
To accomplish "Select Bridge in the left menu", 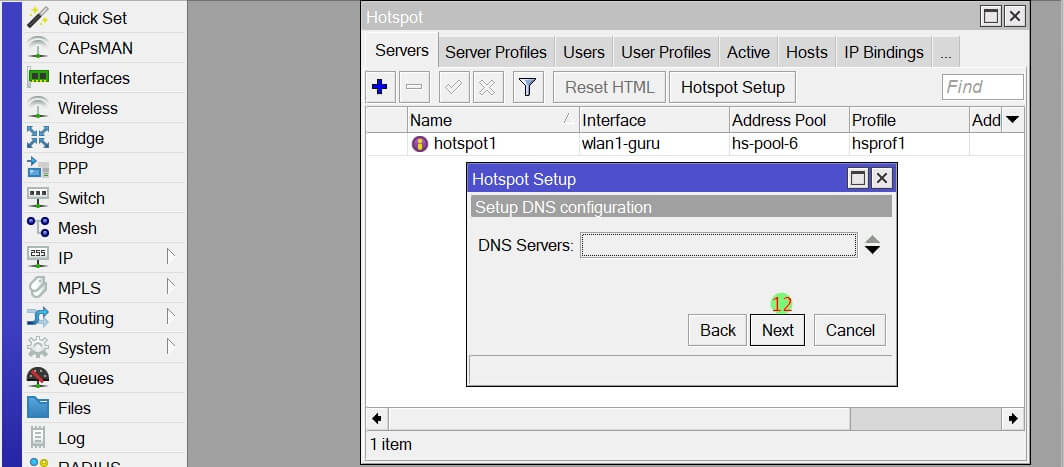I will 80,138.
